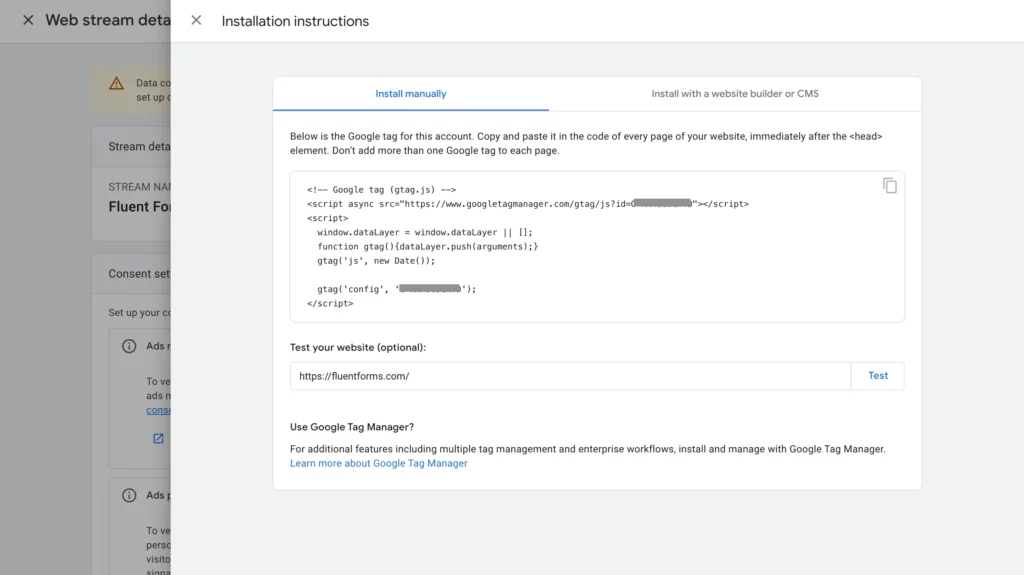Close the Web stream details window
This screenshot has height=575, width=1024.
point(28,20)
